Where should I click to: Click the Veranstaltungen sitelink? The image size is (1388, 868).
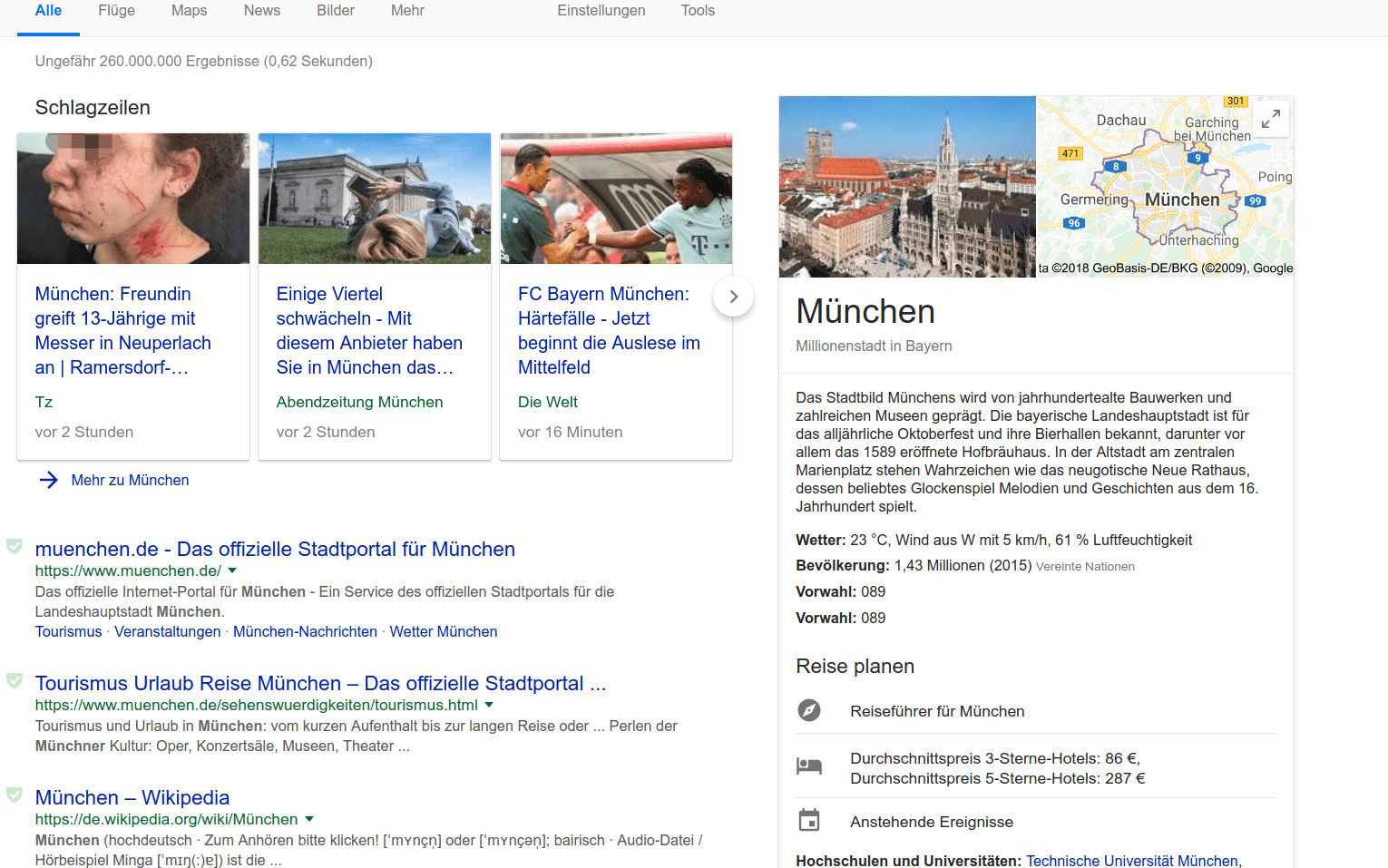pyautogui.click(x=168, y=631)
